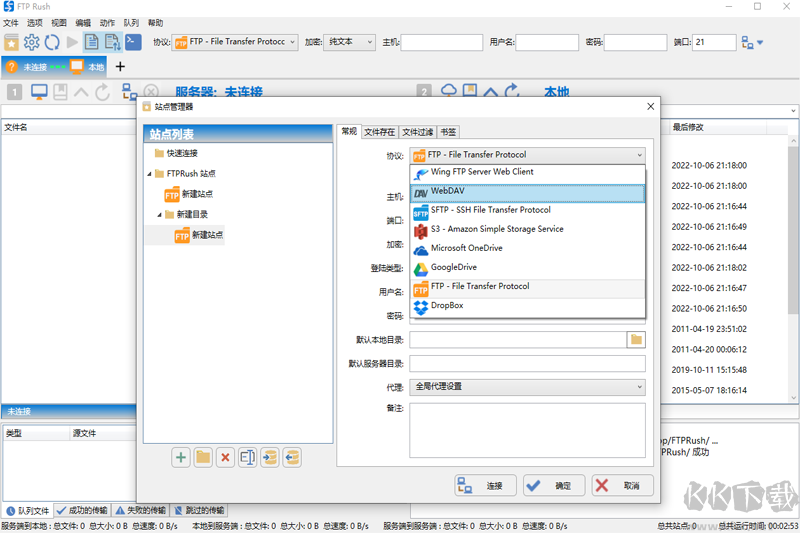Viewport: 800px width, 533px height.
Task: Pick GoogleDrive protocol option
Action: (x=528, y=268)
